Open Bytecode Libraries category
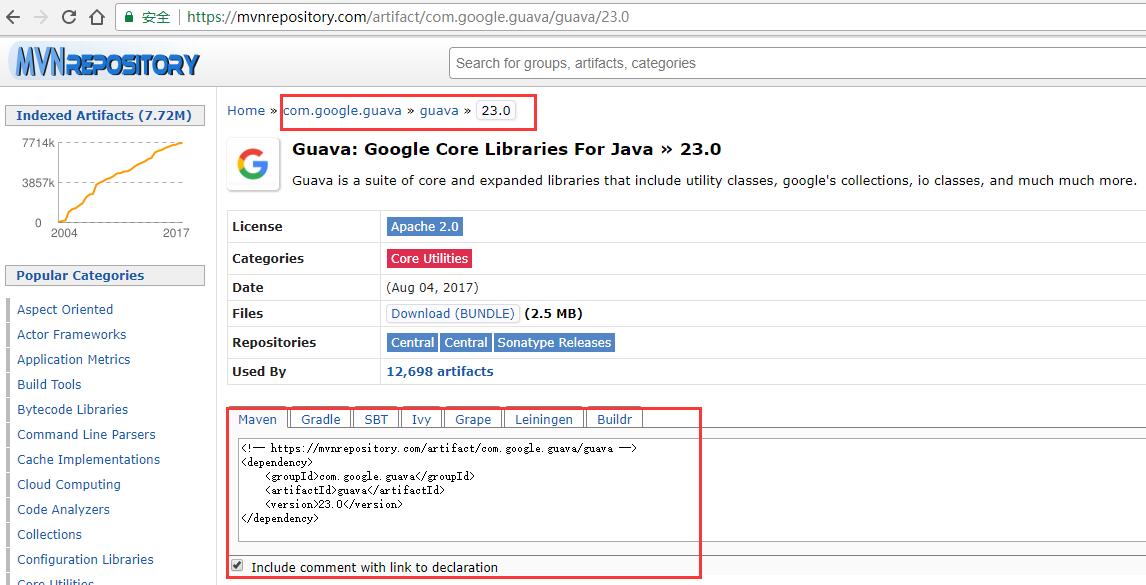Image resolution: width=1146 pixels, height=585 pixels. (72, 410)
